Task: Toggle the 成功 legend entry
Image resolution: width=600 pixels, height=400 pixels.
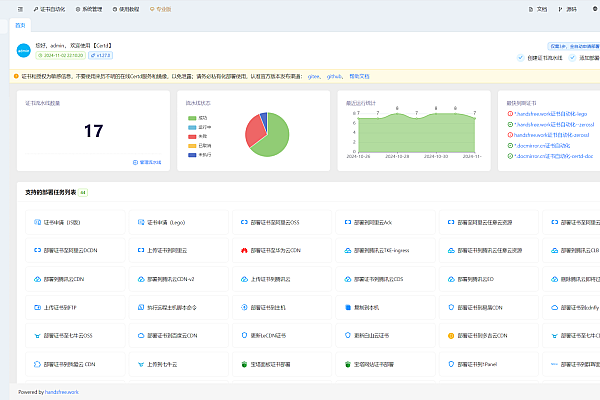Action: point(198,118)
